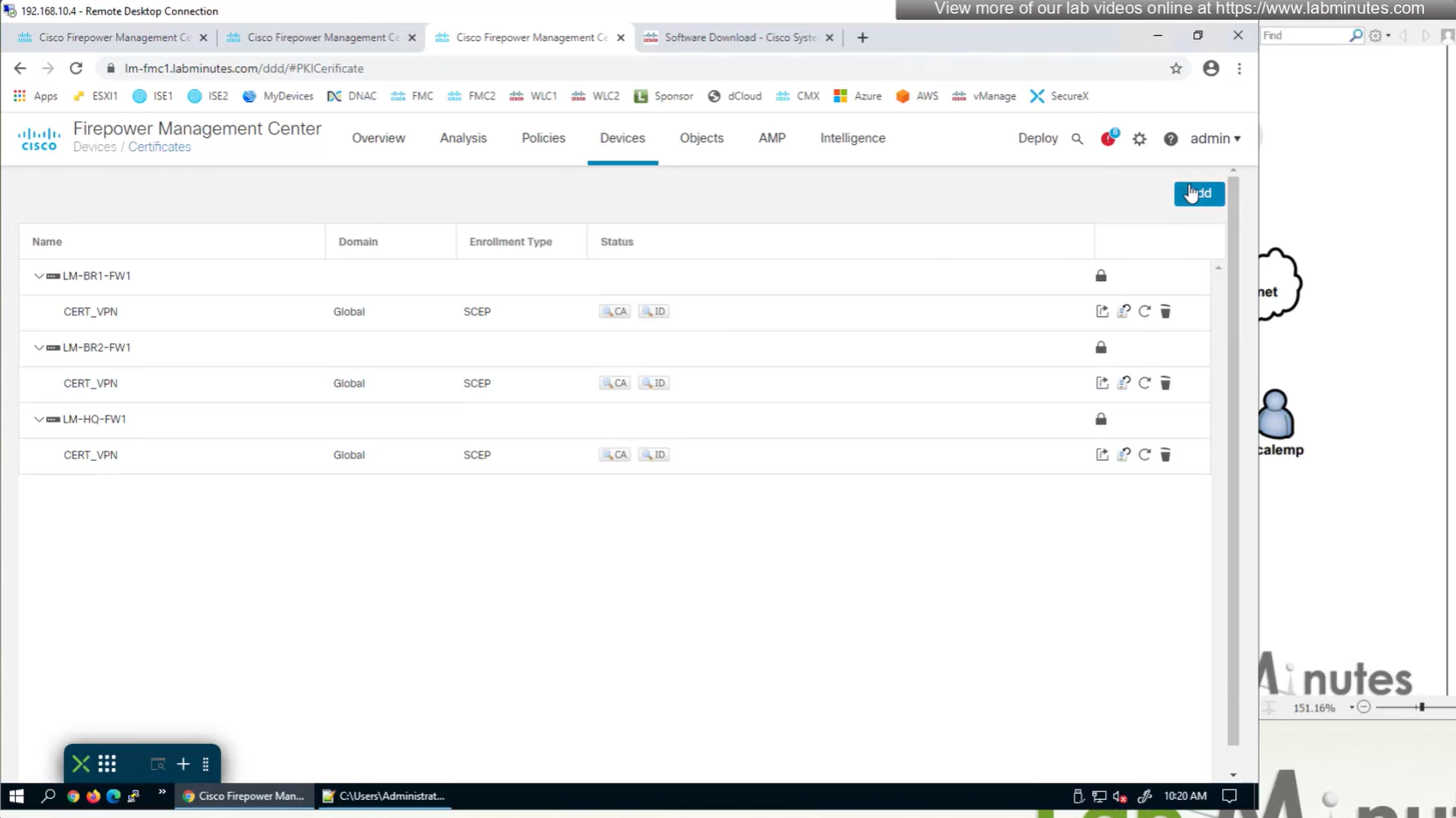The width and height of the screenshot is (1456, 818).
Task: Click the Add certificate button
Action: [x=1198, y=194]
